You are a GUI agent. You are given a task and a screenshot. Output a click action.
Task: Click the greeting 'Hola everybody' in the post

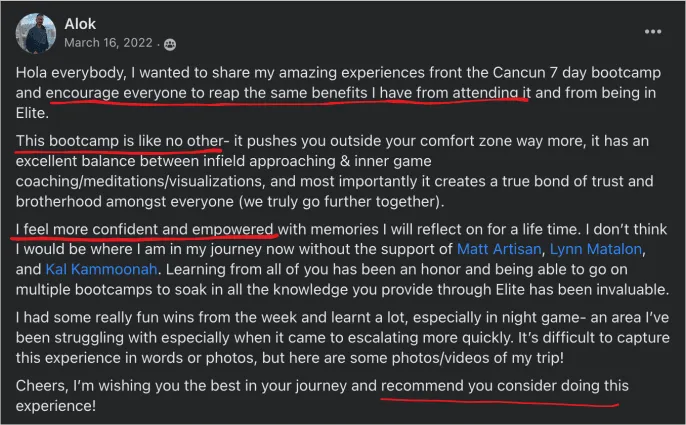pos(70,73)
